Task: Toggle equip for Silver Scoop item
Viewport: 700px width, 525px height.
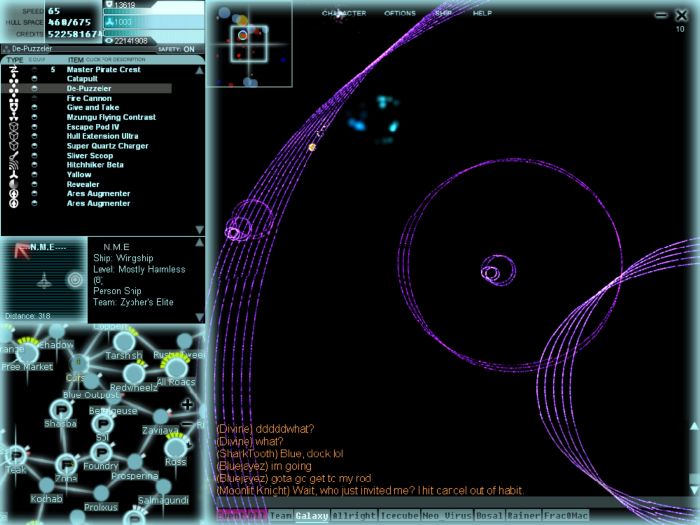Action: coord(35,155)
